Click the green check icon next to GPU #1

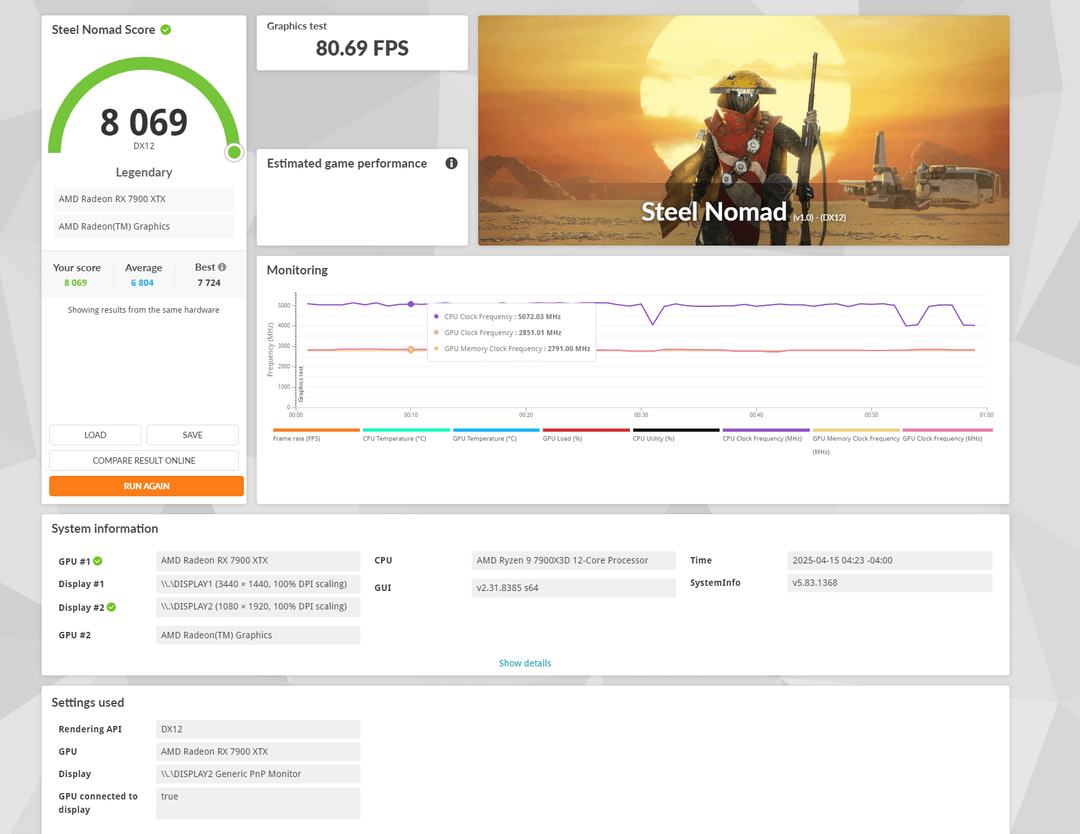click(98, 561)
